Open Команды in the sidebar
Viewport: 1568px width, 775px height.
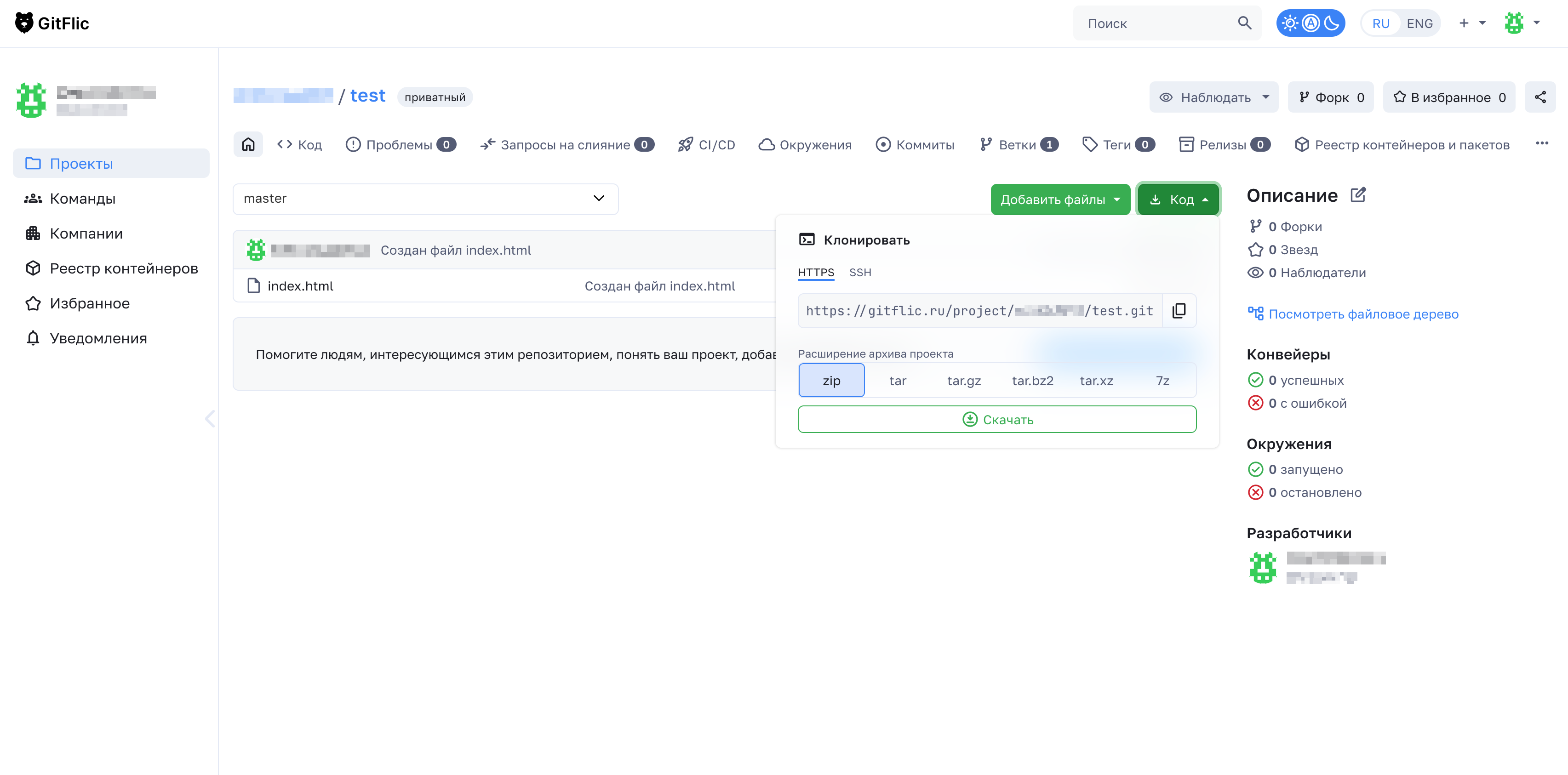pyautogui.click(x=111, y=198)
